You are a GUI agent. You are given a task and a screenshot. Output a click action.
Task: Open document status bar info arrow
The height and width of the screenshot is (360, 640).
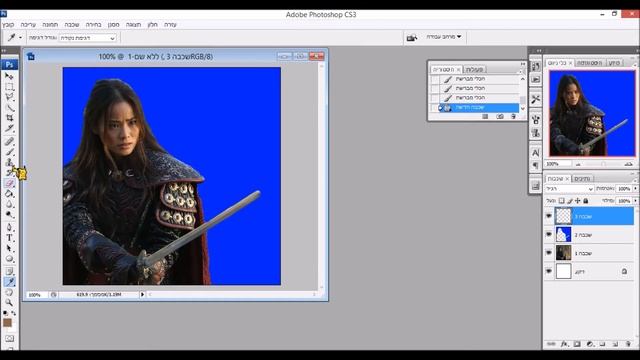click(x=142, y=294)
